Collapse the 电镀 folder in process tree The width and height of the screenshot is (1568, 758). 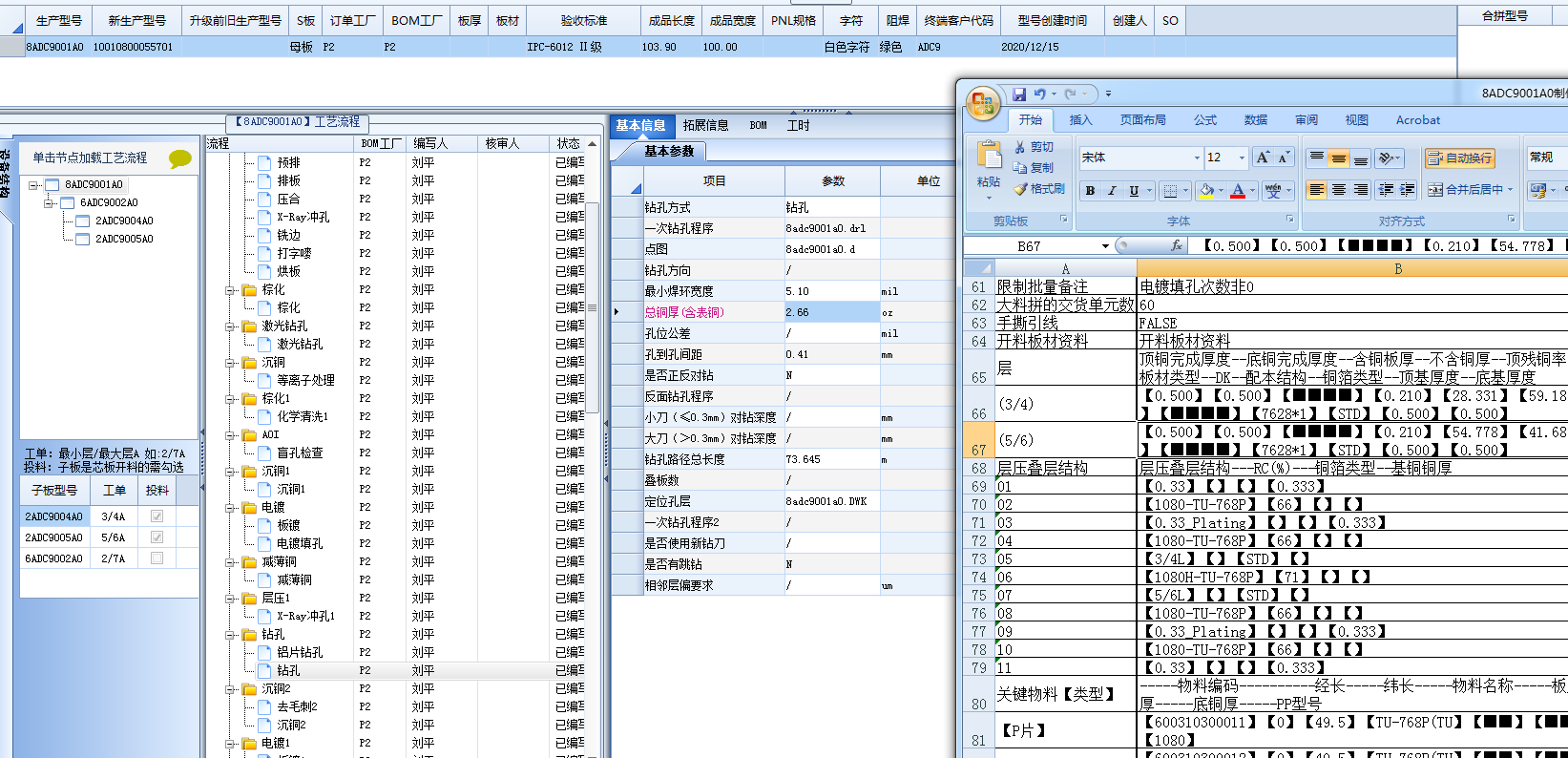pos(230,508)
